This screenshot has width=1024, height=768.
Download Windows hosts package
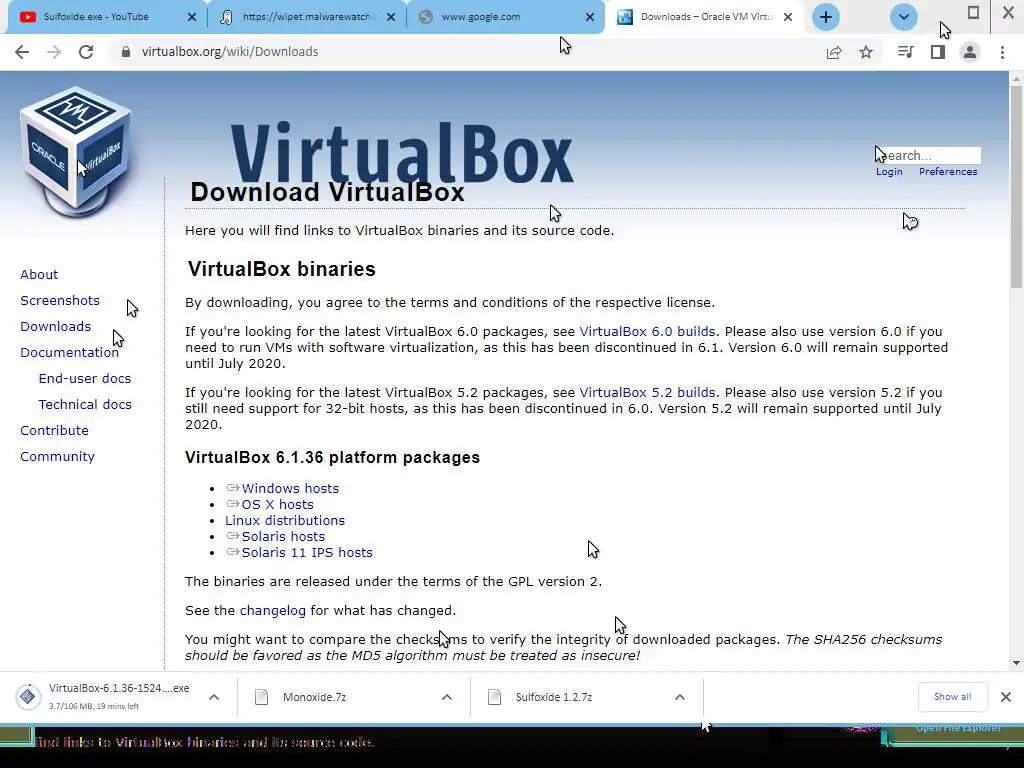tap(290, 488)
